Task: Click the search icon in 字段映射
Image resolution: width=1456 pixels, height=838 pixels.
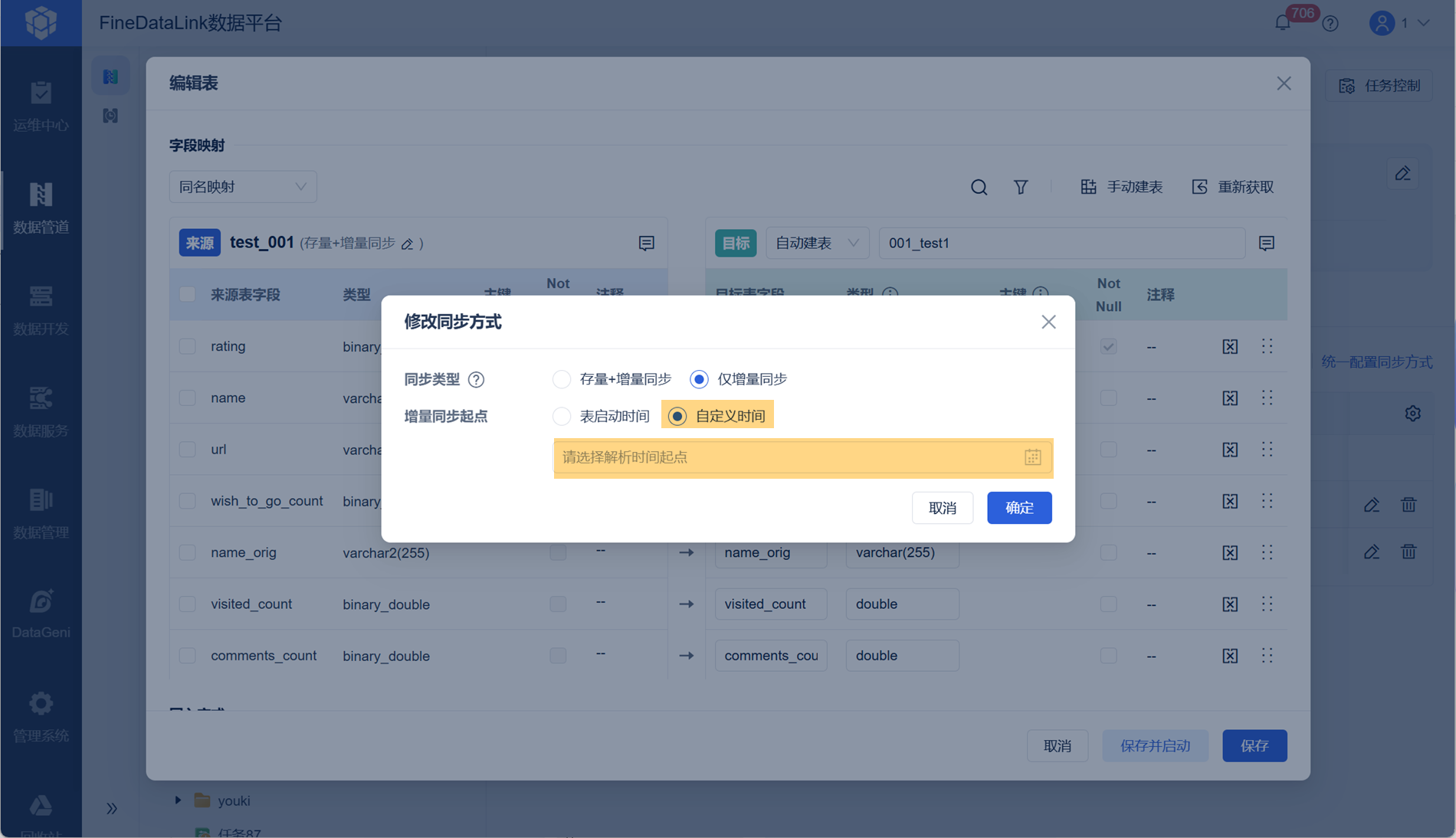Action: [x=979, y=187]
